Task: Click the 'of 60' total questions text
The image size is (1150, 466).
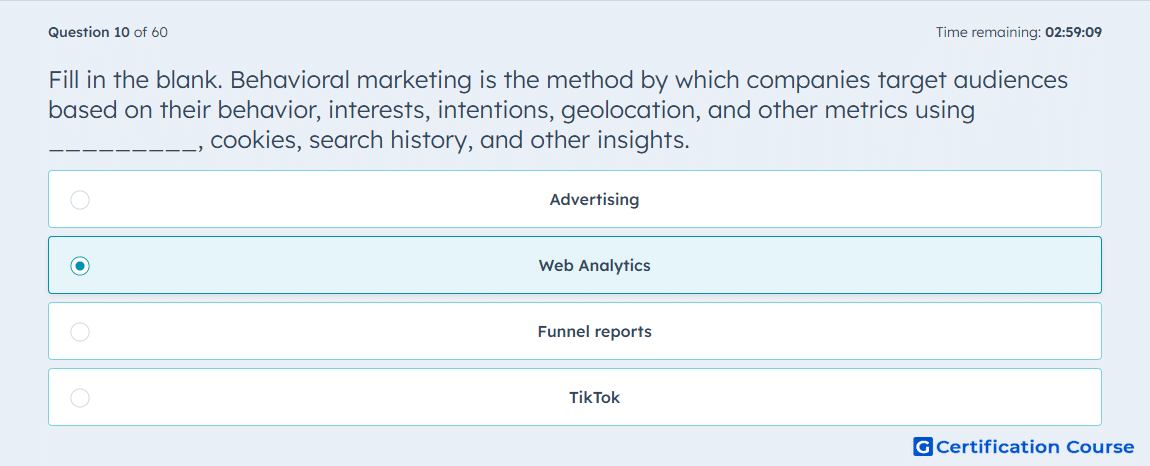Action: pyautogui.click(x=150, y=32)
